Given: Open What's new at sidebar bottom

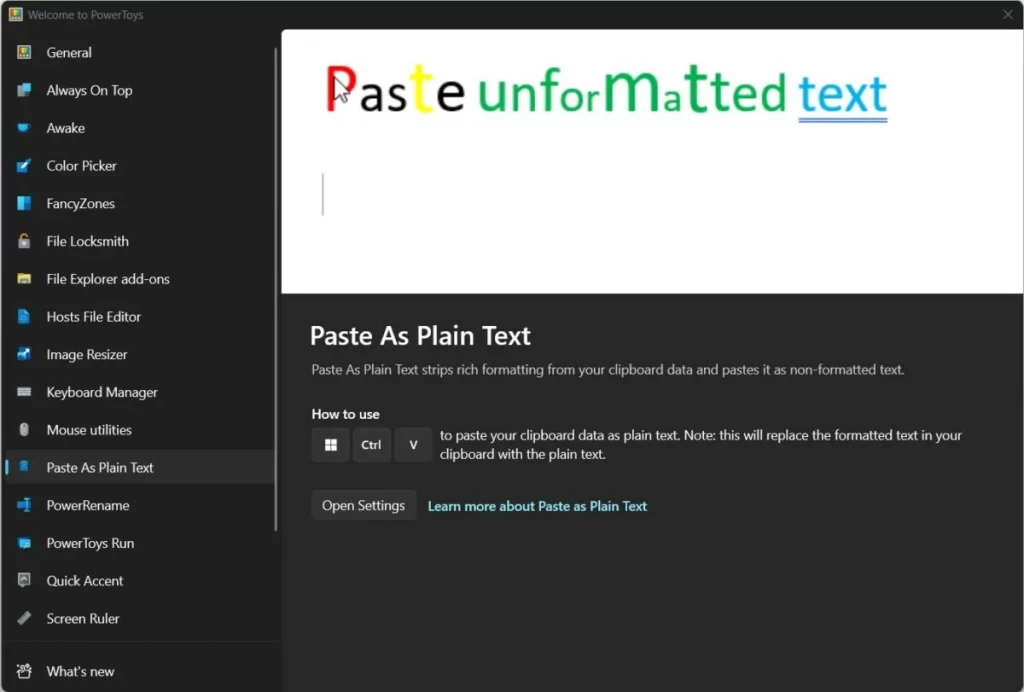Looking at the screenshot, I should [x=80, y=672].
